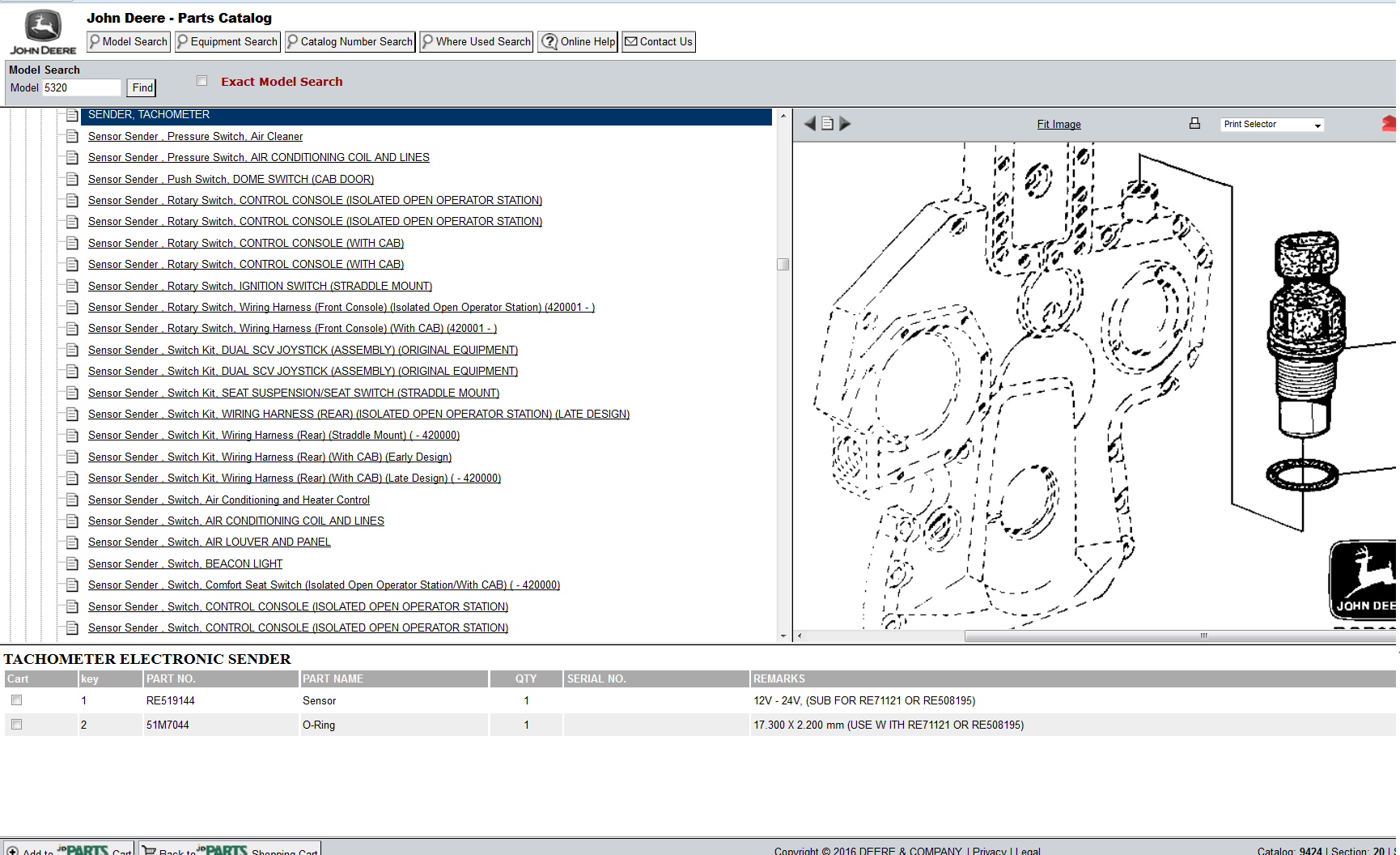
Task: Click the Add to JDParts Cart button
Action: (x=69, y=849)
